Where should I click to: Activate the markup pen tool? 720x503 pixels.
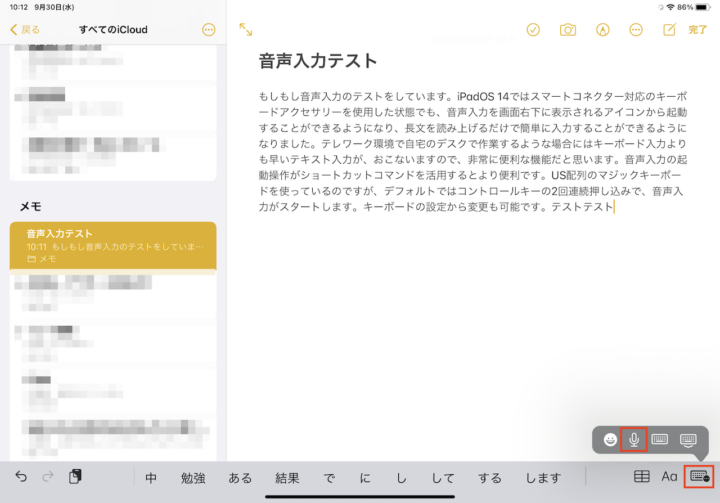pyautogui.click(x=602, y=30)
